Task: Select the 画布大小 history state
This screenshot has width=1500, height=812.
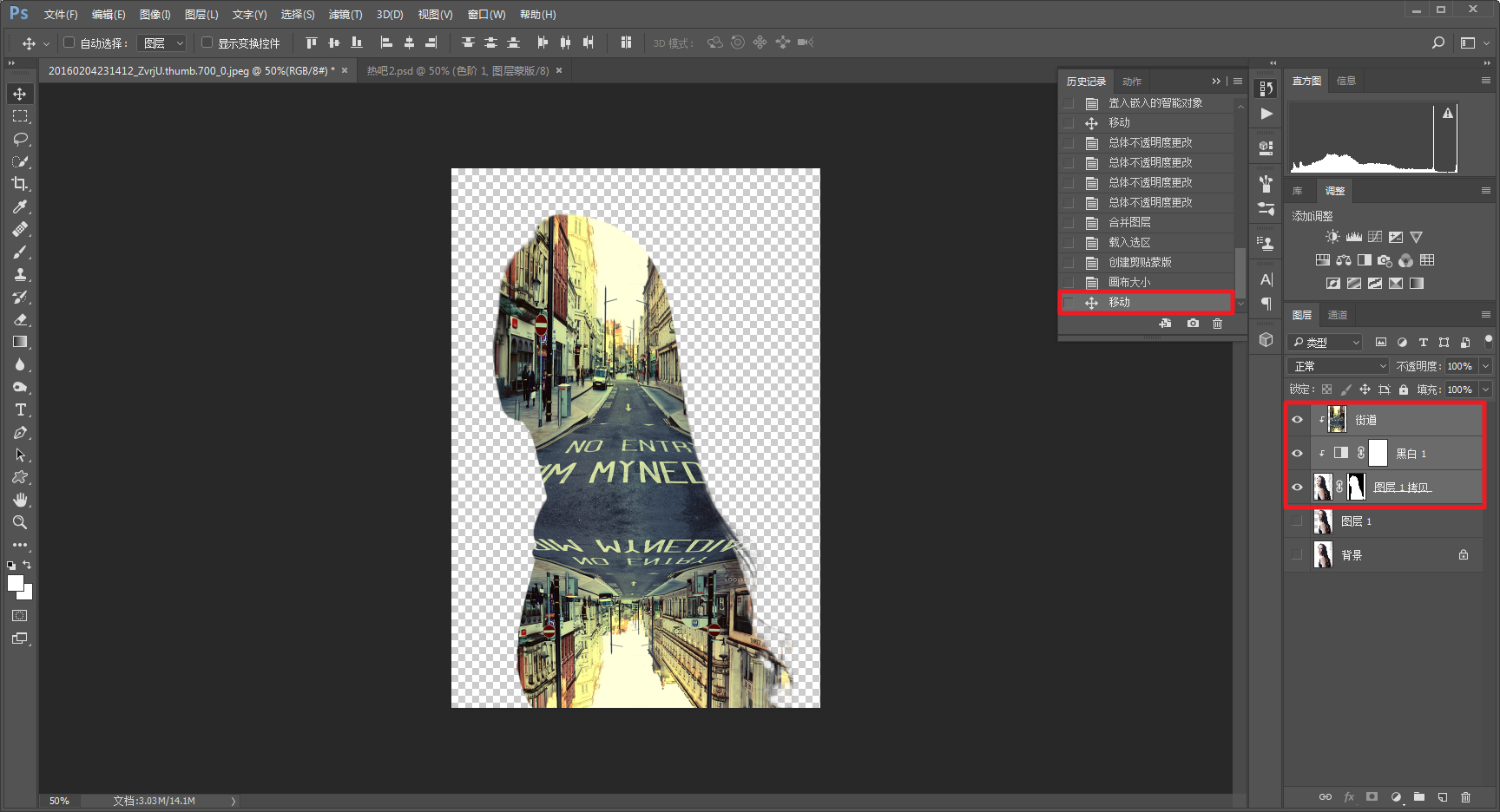Action: click(x=1146, y=283)
